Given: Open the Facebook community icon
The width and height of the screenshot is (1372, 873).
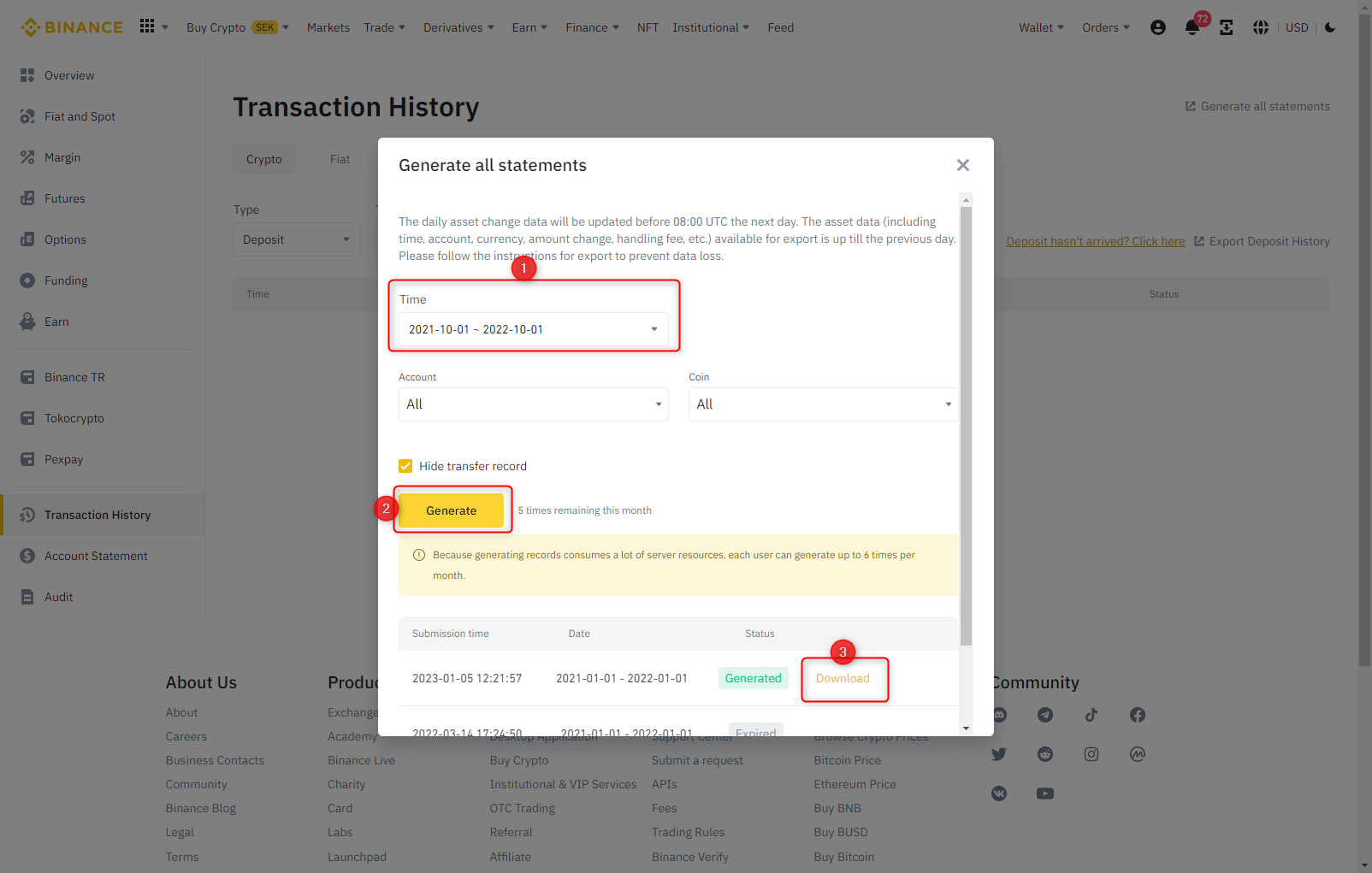Looking at the screenshot, I should tap(1138, 715).
